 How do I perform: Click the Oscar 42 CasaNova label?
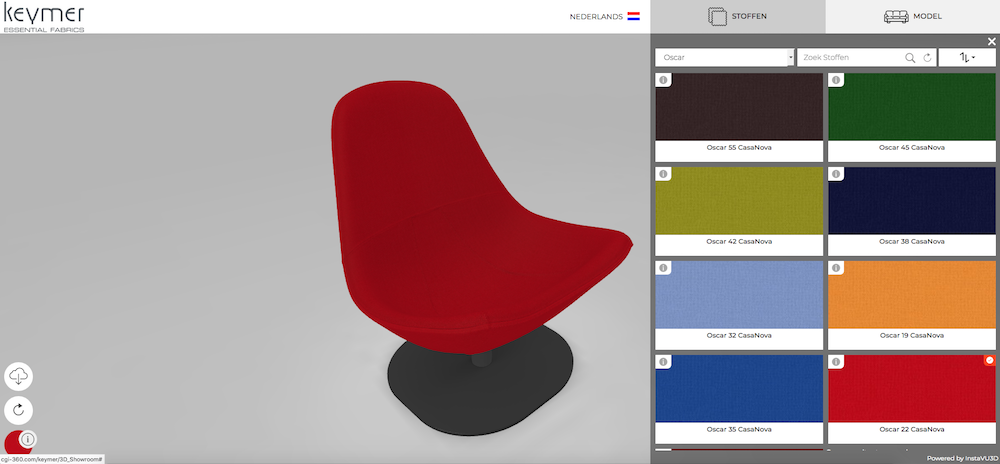[x=739, y=242]
